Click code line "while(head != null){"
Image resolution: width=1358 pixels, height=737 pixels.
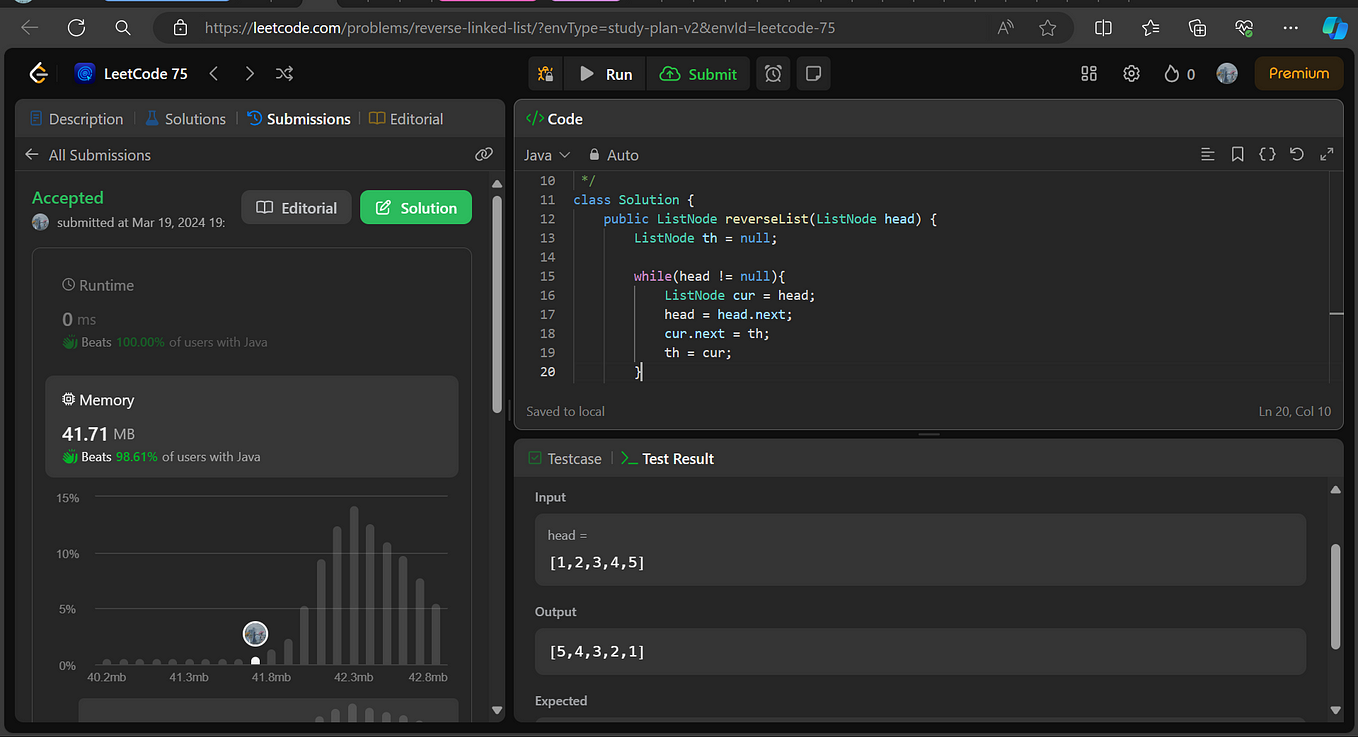(x=710, y=276)
